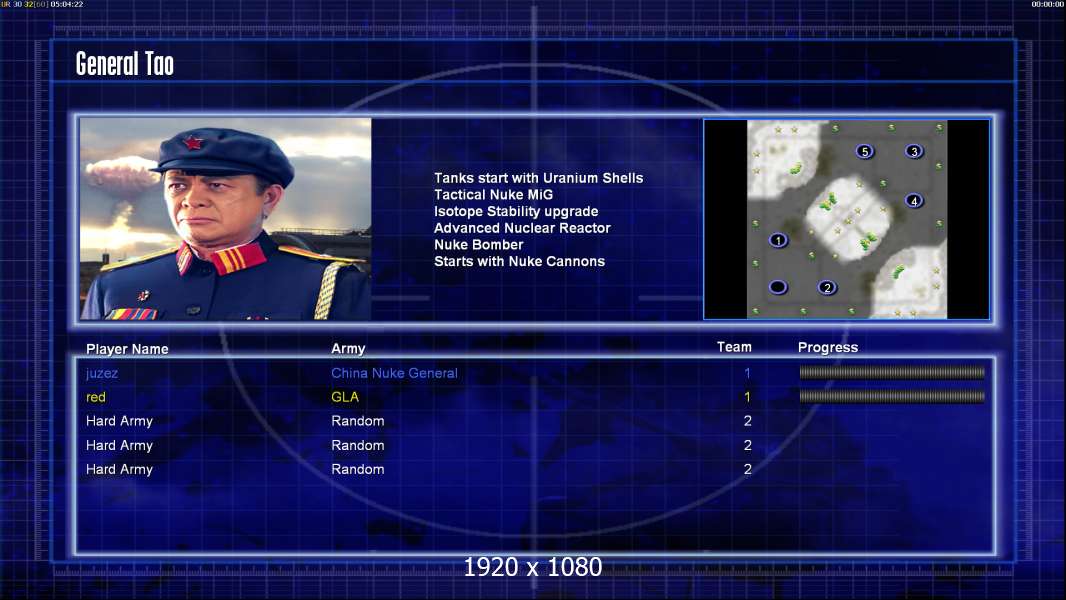Click the first Hard Army player row
Viewport: 1066px width, 600px height.
tap(534, 421)
